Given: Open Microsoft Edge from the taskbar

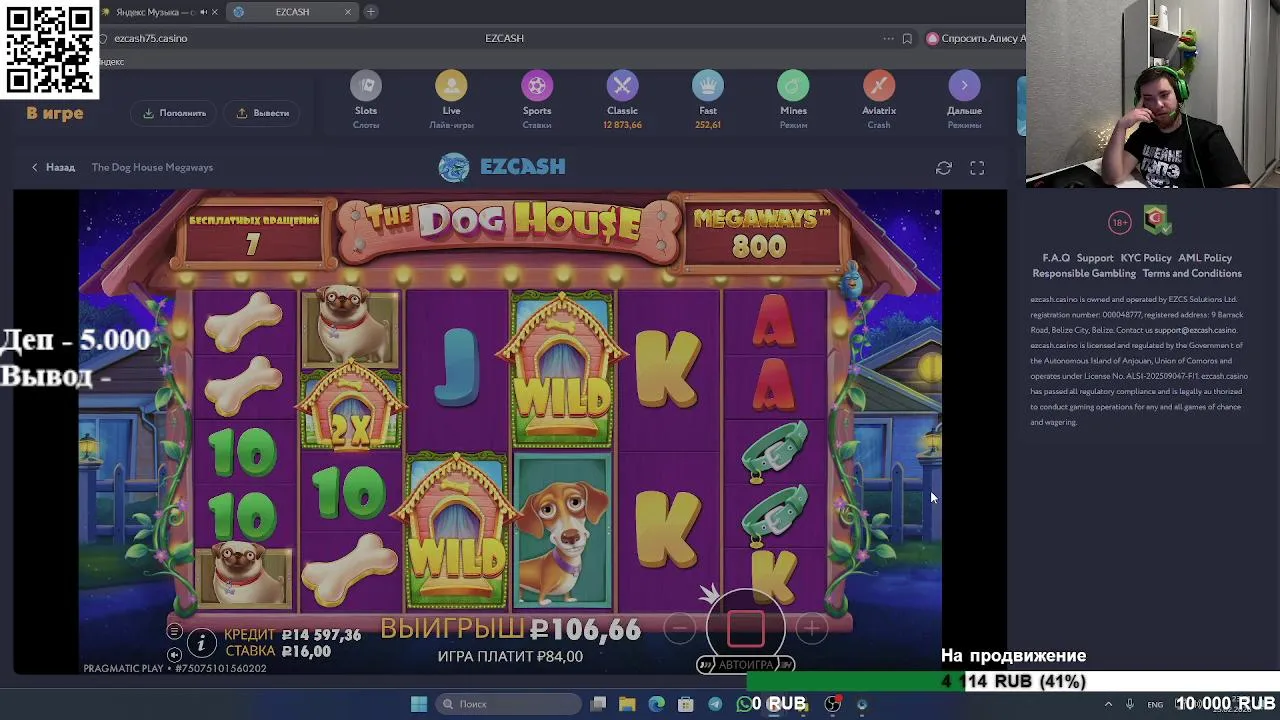Looking at the screenshot, I should click(657, 704).
